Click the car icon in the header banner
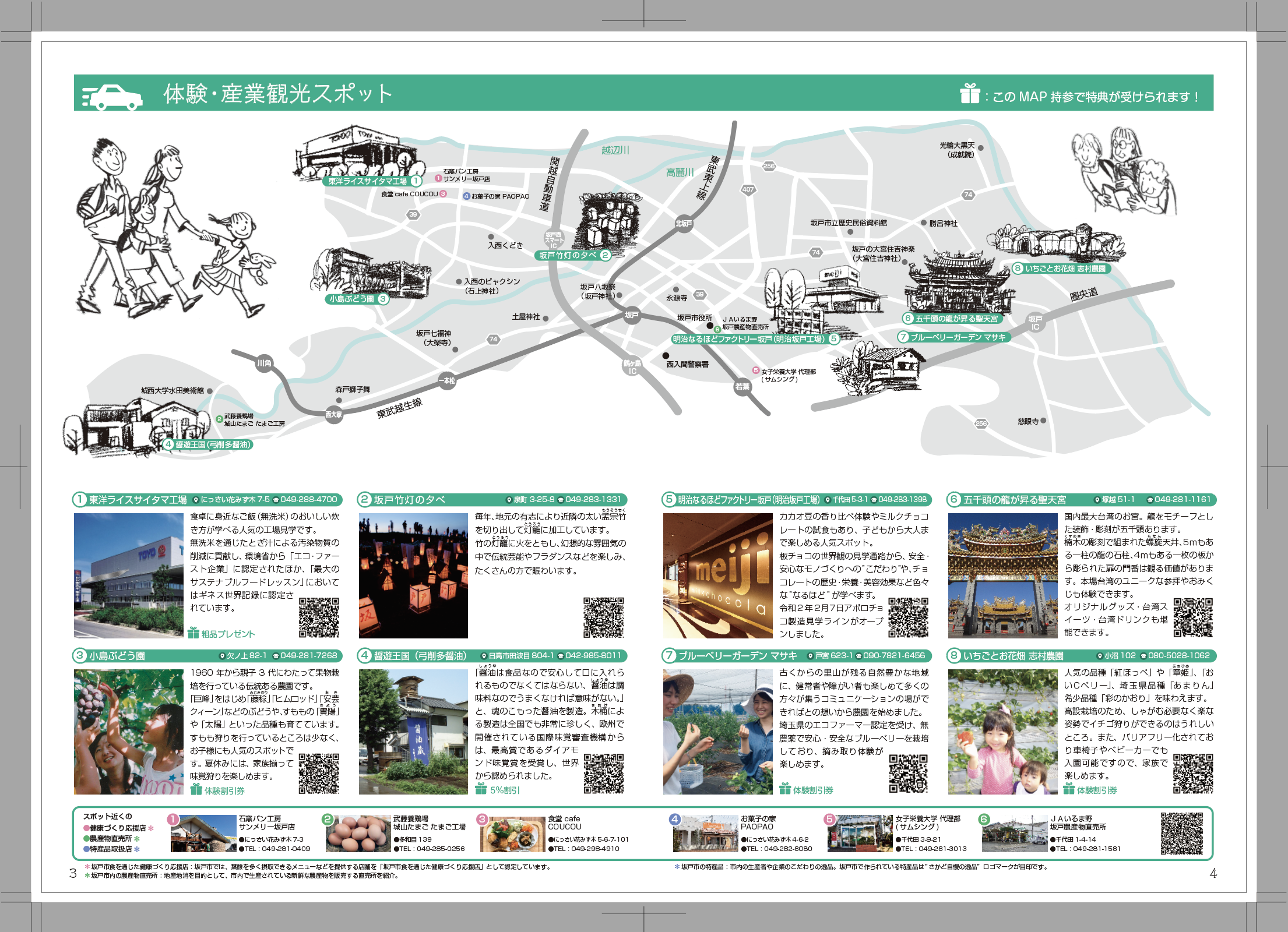 click(x=112, y=97)
